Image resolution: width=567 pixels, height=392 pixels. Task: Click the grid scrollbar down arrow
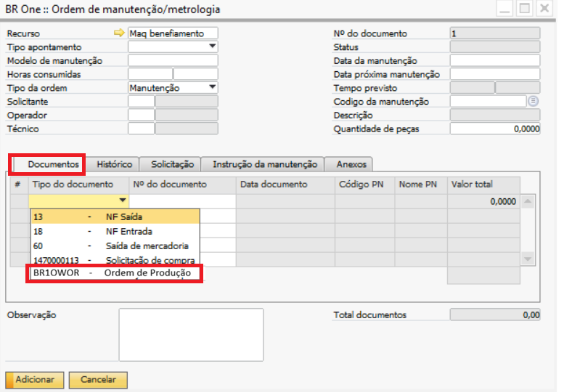point(528,259)
